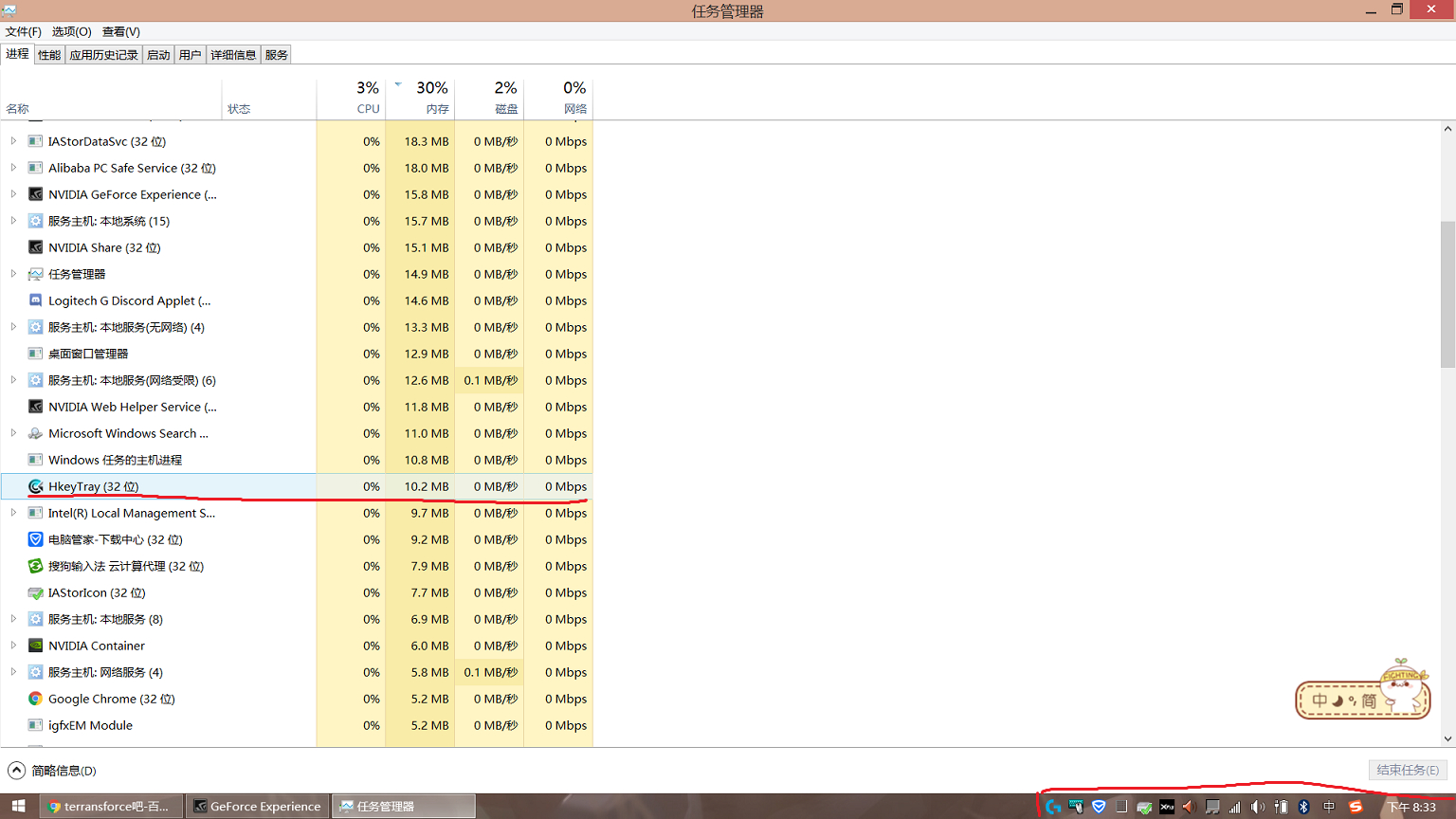Click the red speaker audio tray icon
Screen dimensions: 1456x819
point(1189,807)
